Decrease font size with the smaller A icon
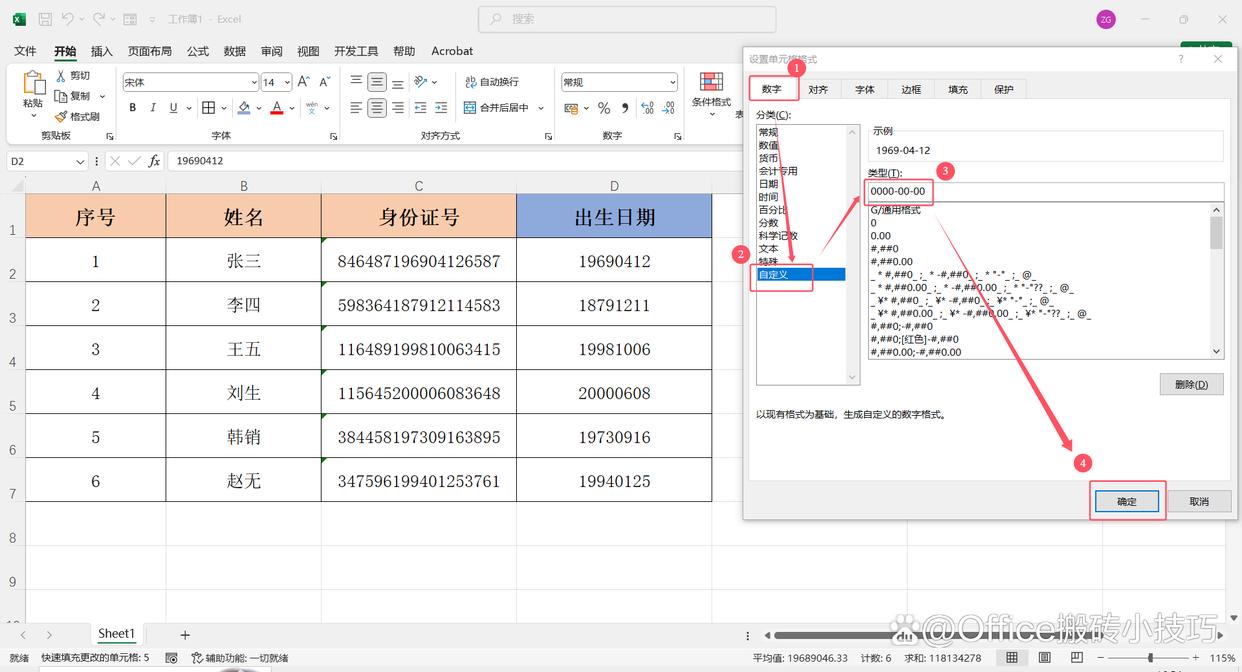Image resolution: width=1242 pixels, height=672 pixels. [x=325, y=82]
